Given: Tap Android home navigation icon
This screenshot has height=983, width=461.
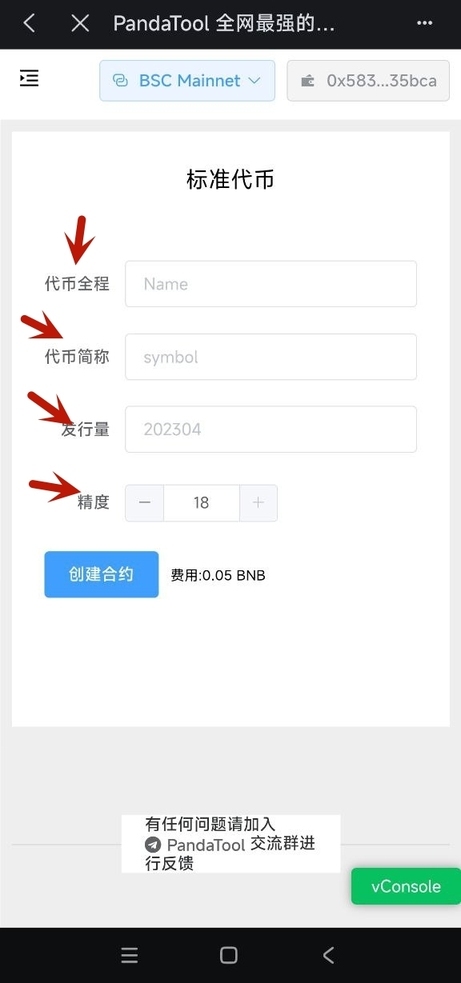Looking at the screenshot, I should (x=229, y=955).
